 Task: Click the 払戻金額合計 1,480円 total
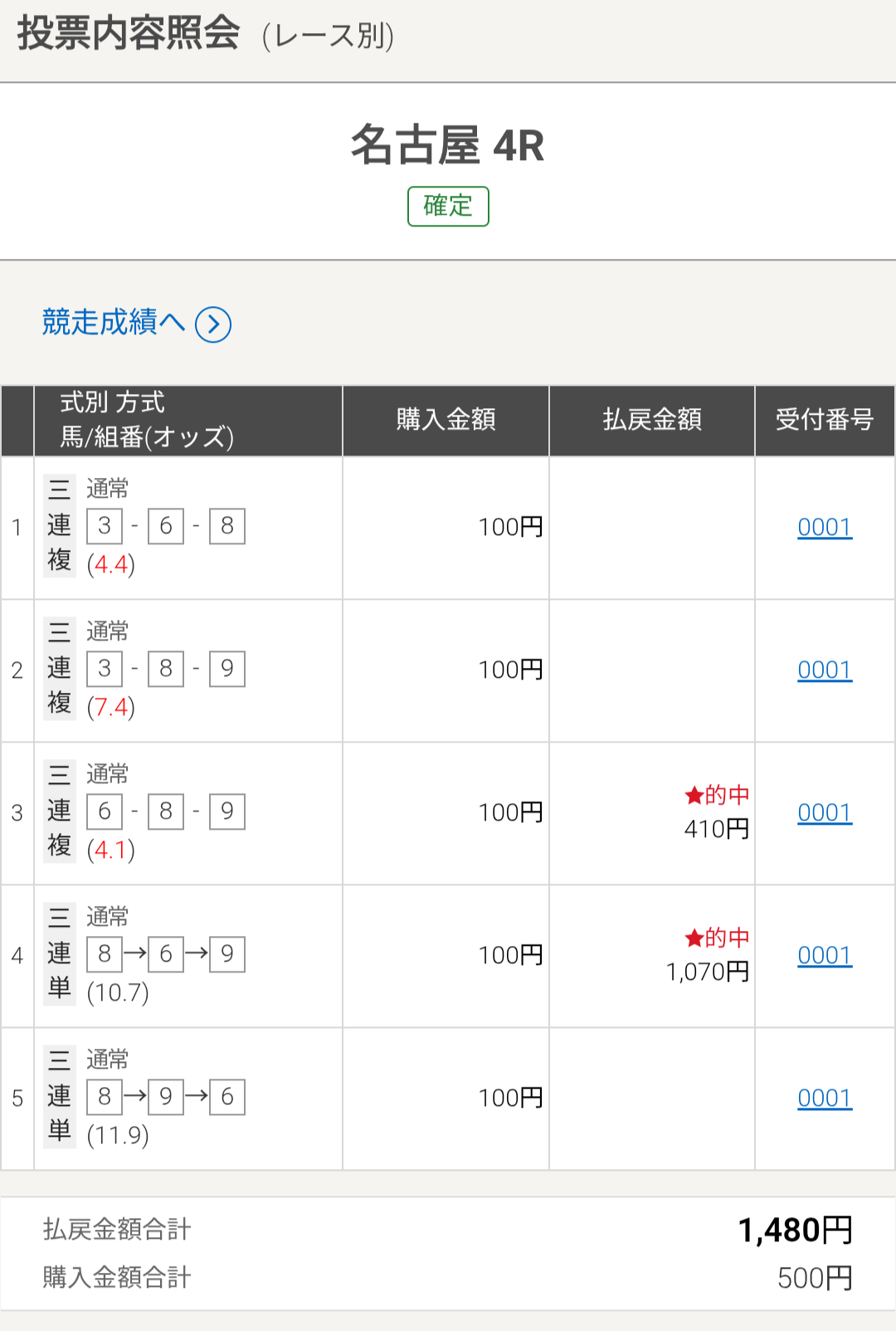click(795, 1230)
